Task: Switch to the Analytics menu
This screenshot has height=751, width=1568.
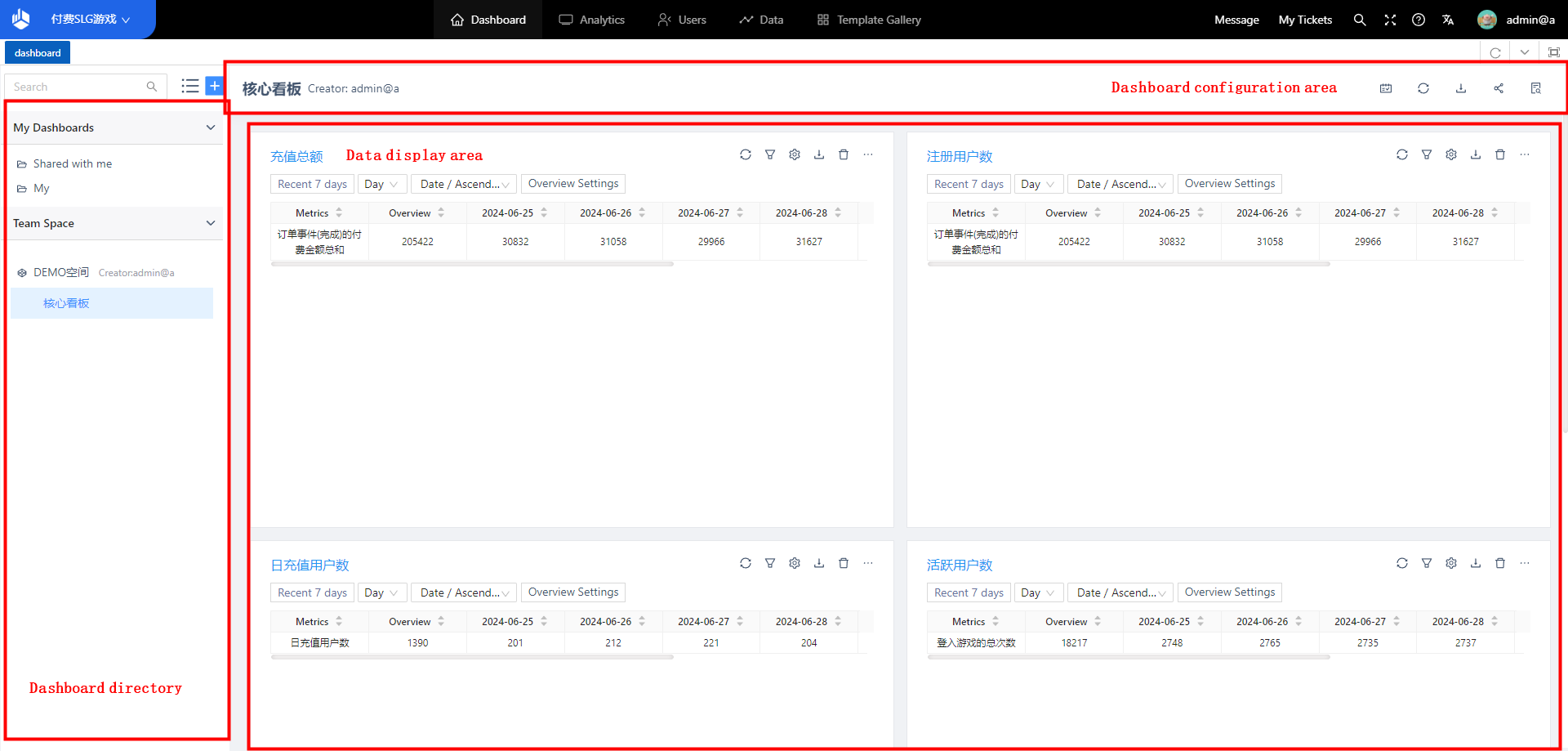Action: click(x=592, y=20)
